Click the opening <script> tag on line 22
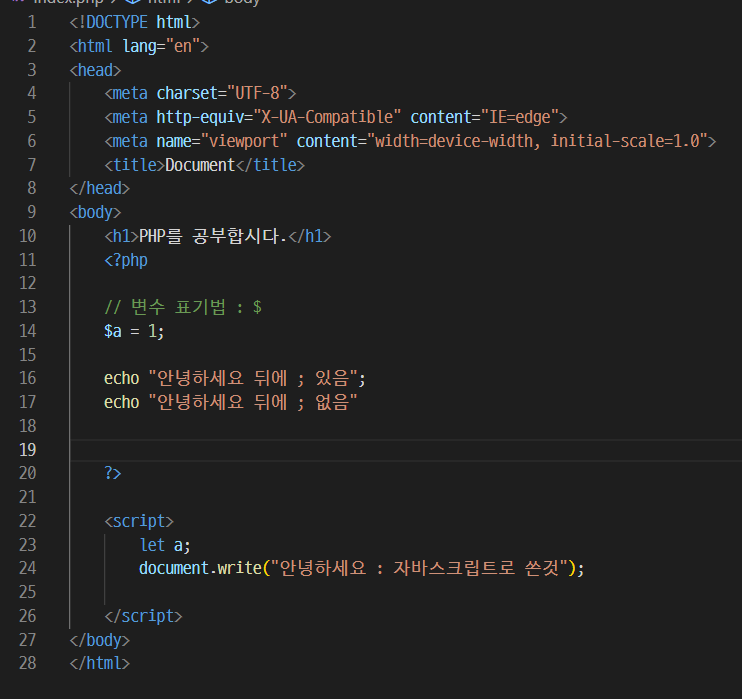The image size is (742, 699). pyautogui.click(x=139, y=521)
